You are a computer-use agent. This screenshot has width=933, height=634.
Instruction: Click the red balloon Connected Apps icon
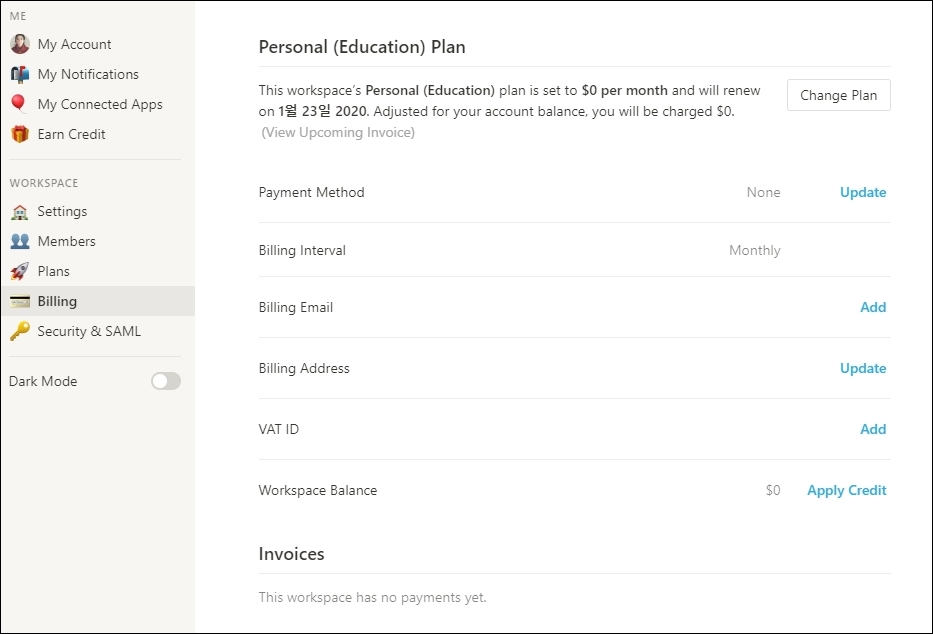tap(20, 104)
